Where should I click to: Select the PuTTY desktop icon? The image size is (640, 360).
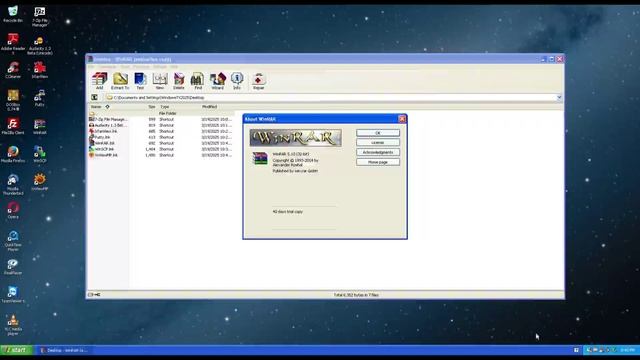pos(40,98)
